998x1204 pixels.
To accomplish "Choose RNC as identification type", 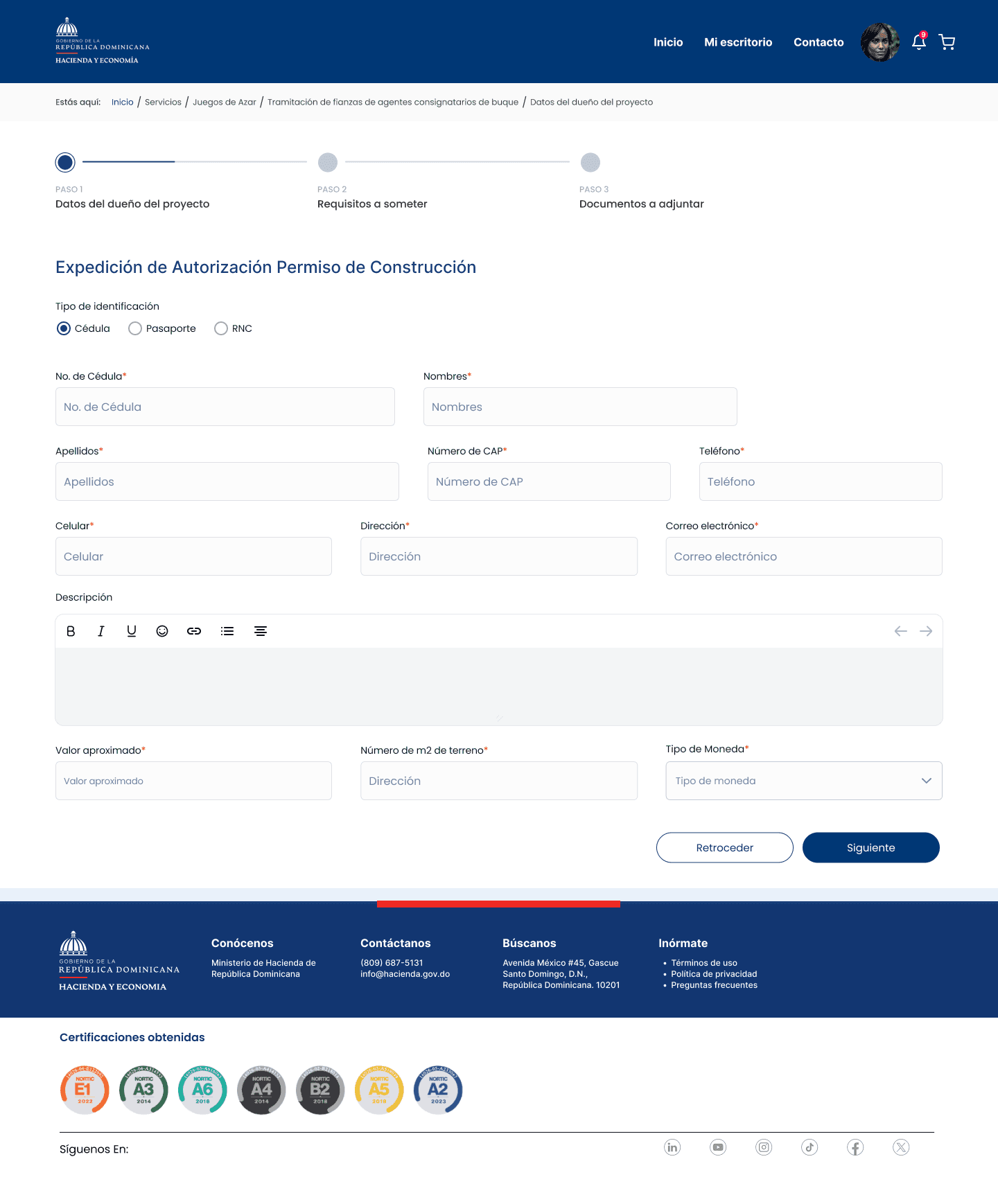I will [x=221, y=328].
